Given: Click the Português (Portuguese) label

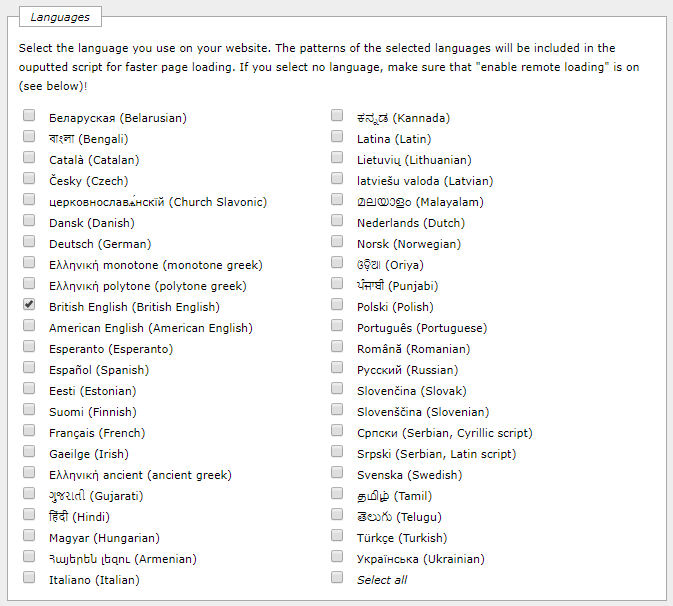Looking at the screenshot, I should pyautogui.click(x=422, y=328).
